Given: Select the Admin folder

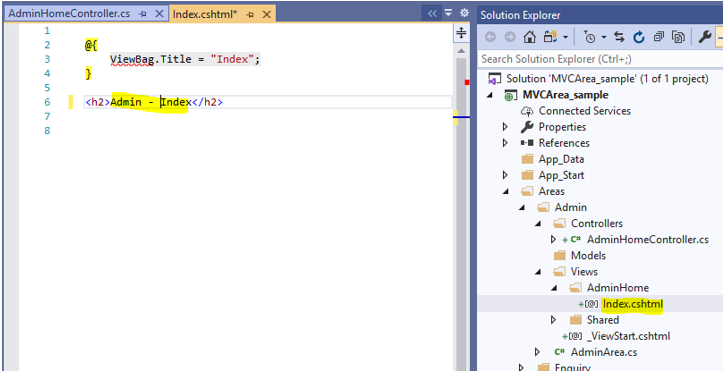Looking at the screenshot, I should (571, 207).
